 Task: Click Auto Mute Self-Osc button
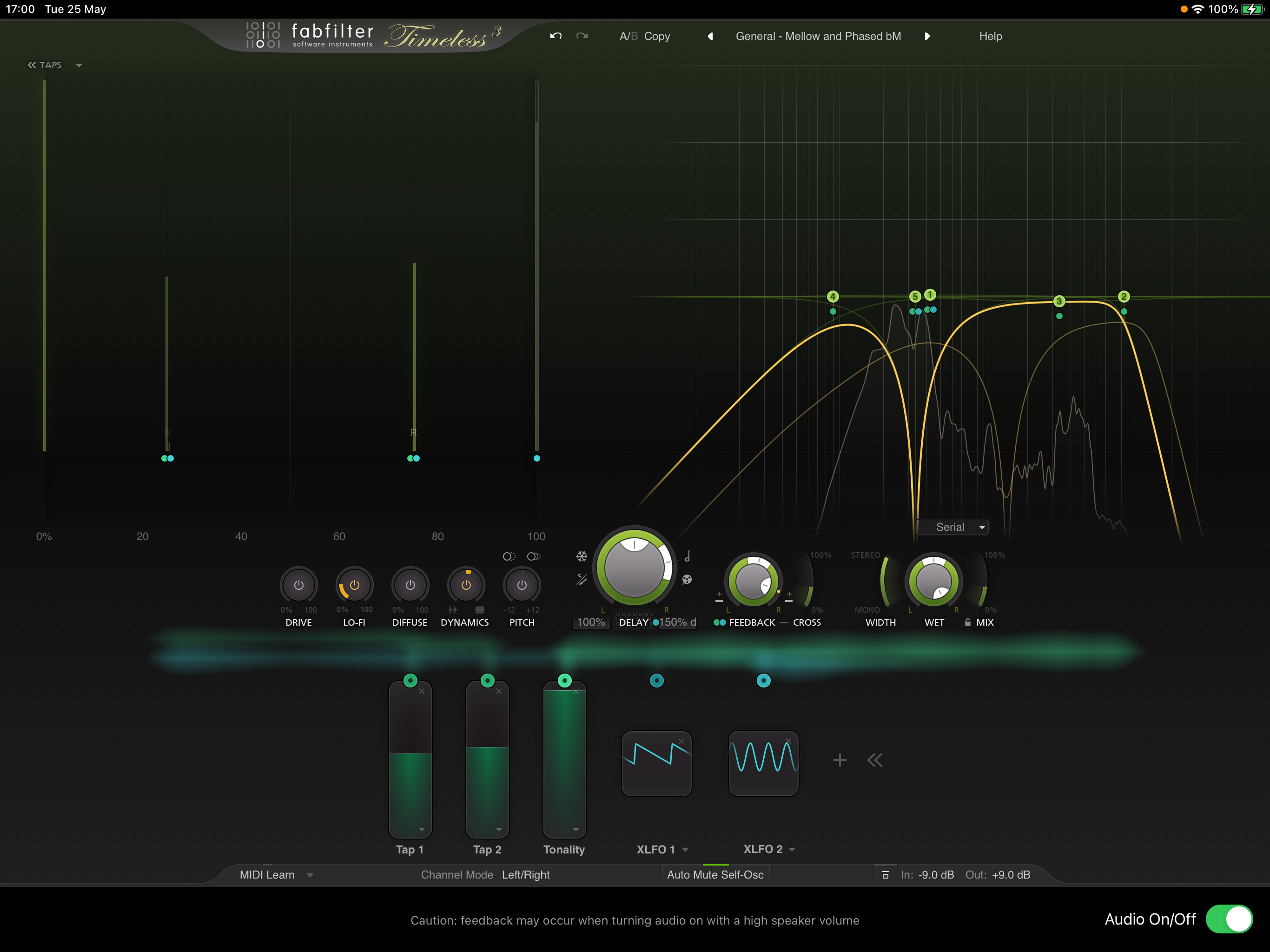[715, 874]
